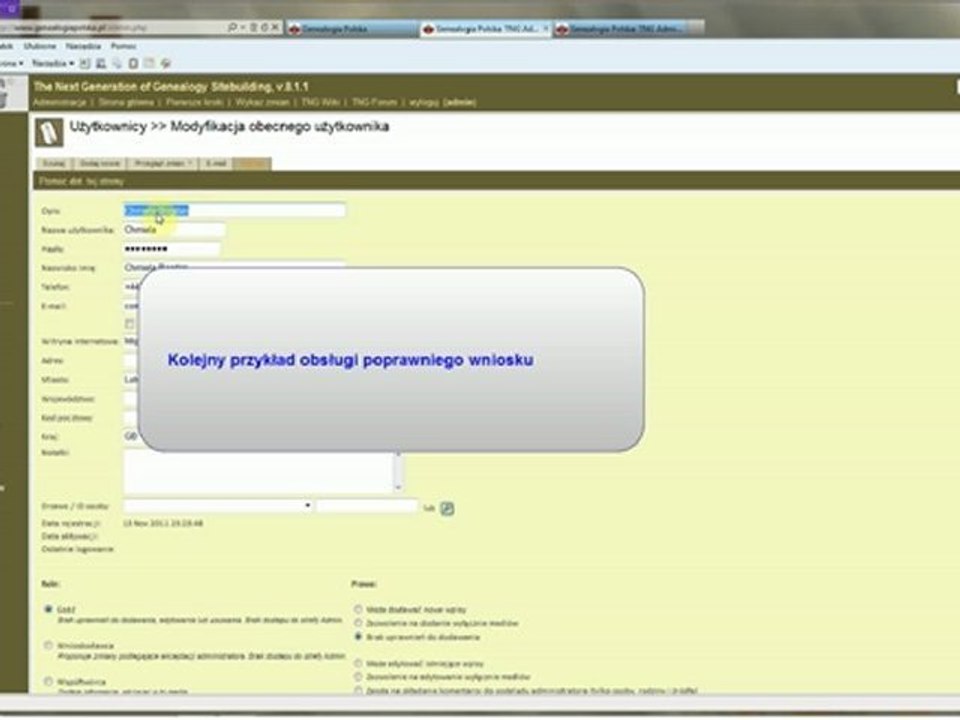Screen dimensions: 960x720
Task: Open the Ulubione browser menu
Action: point(40,46)
